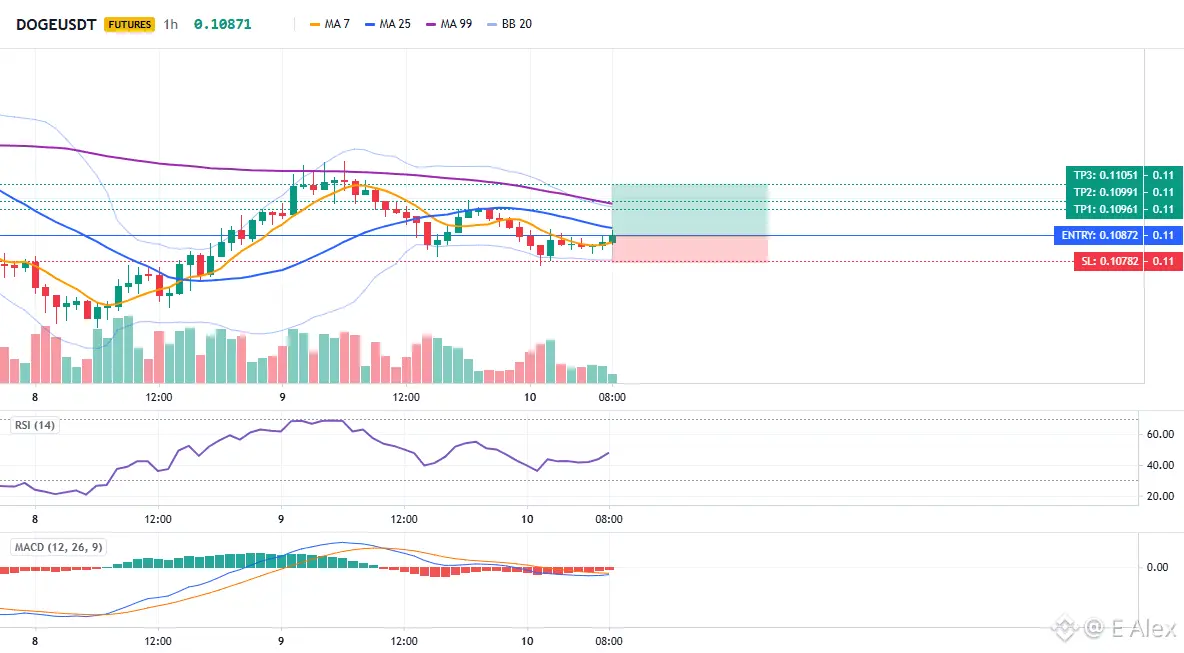The height and width of the screenshot is (653, 1184).
Task: Click the 0.10871 current price
Action: click(222, 24)
